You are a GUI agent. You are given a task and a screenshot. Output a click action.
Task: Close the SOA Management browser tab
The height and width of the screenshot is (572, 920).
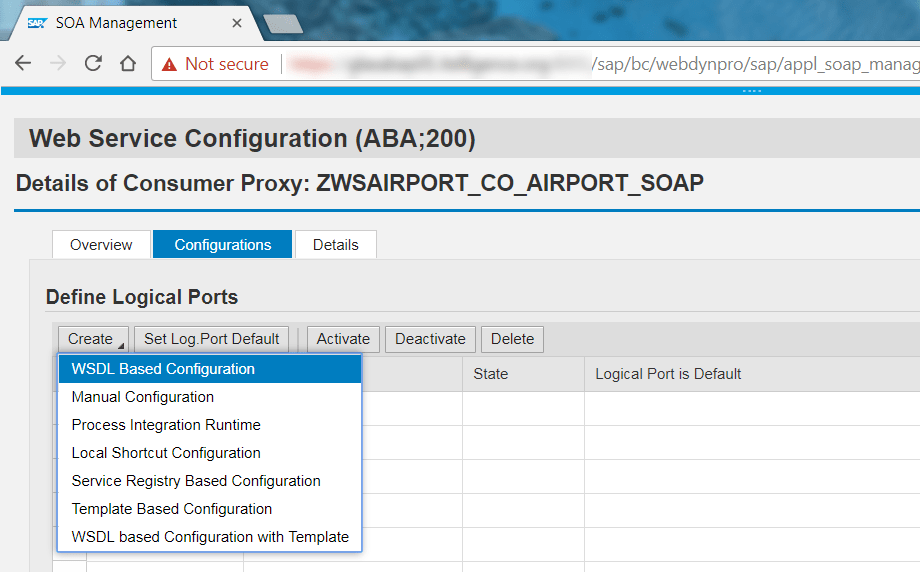point(237,23)
